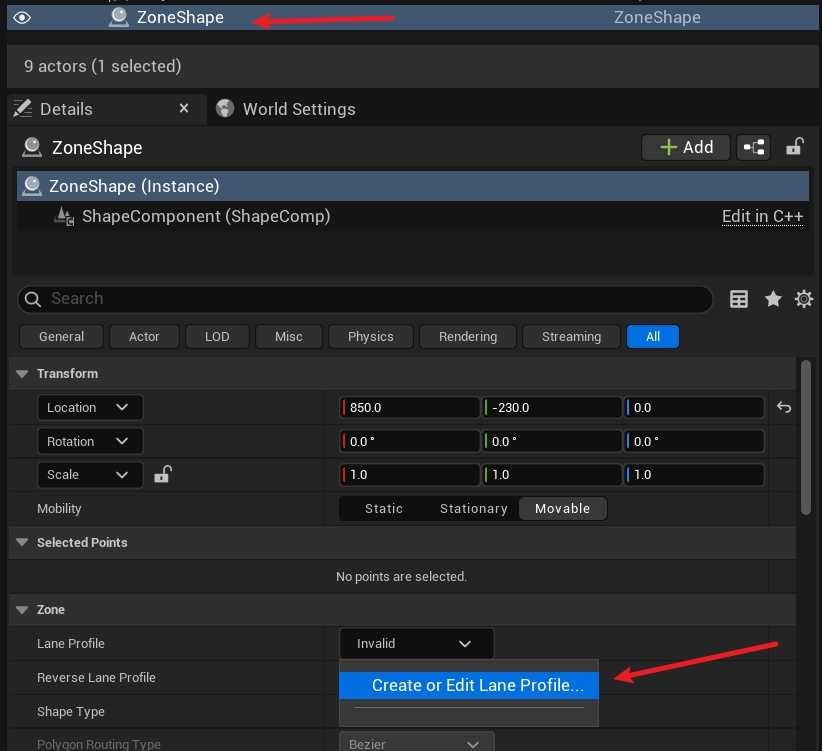This screenshot has height=751, width=822.
Task: Click the Blueprint/Add Script icon next to Add
Action: click(753, 147)
